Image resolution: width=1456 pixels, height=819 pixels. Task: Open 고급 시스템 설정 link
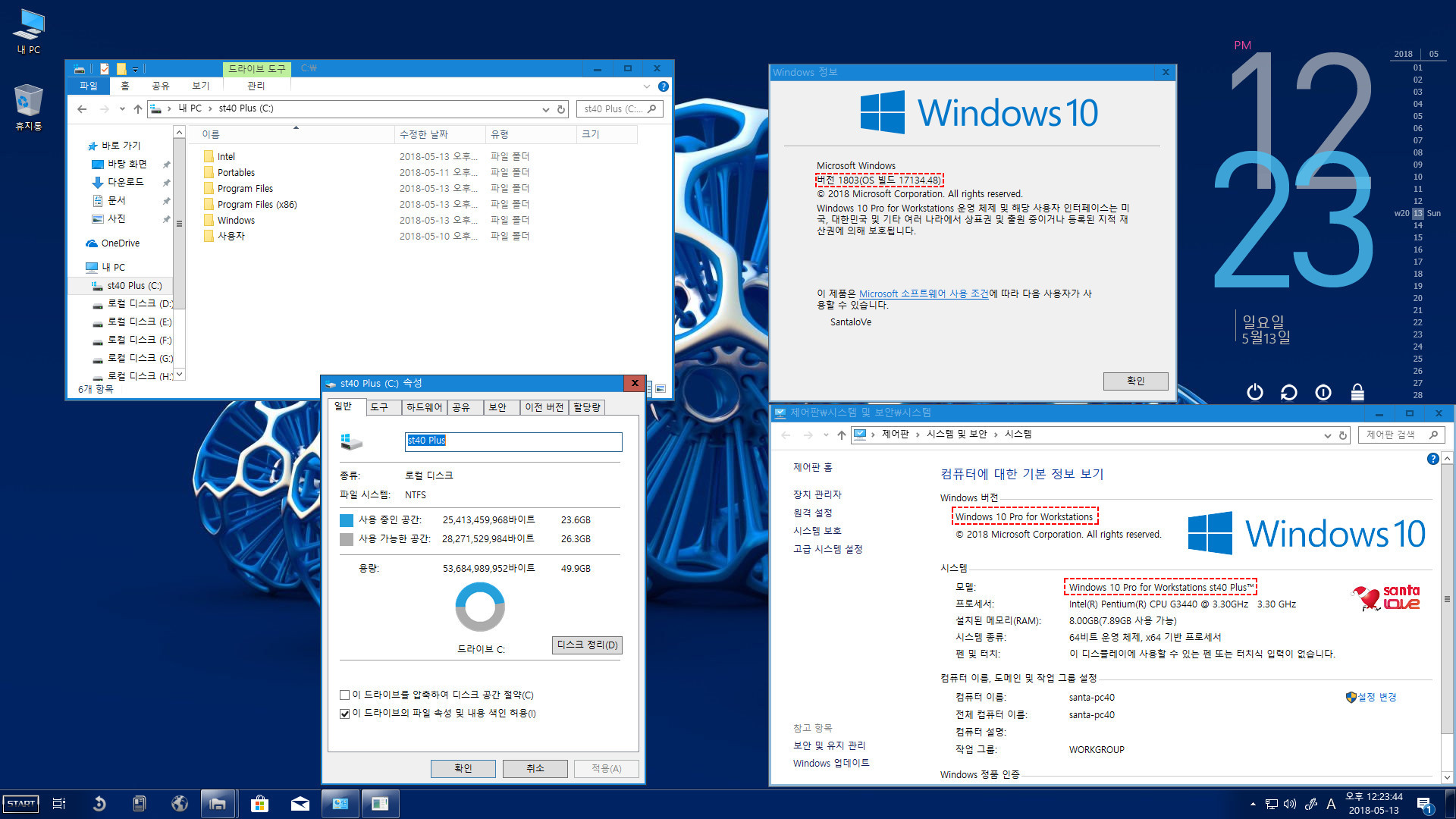[828, 550]
